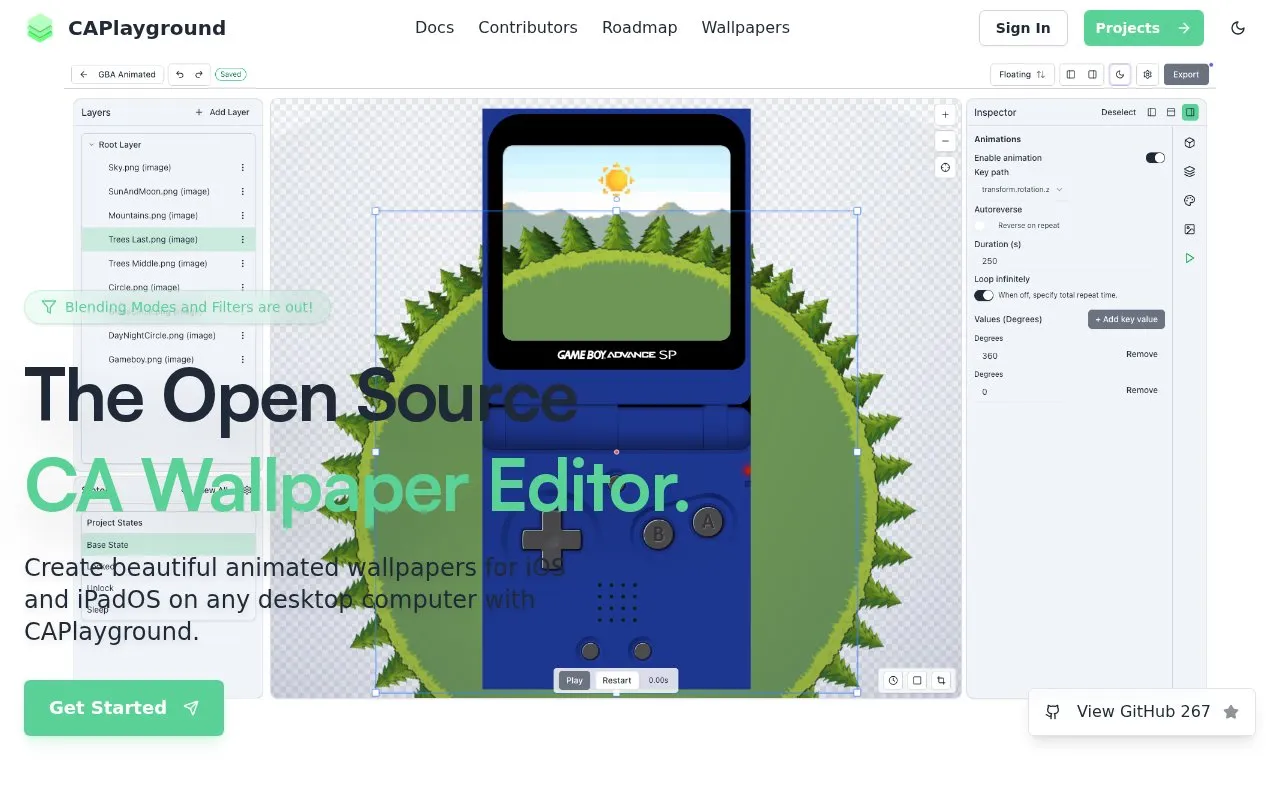The image size is (1280, 800).
Task: Open the Floating layout dropdown
Action: click(x=1022, y=74)
